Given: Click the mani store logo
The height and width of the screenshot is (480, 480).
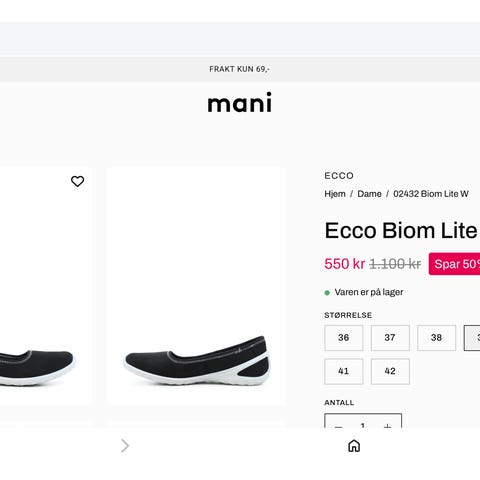Looking at the screenshot, I should (x=240, y=102).
